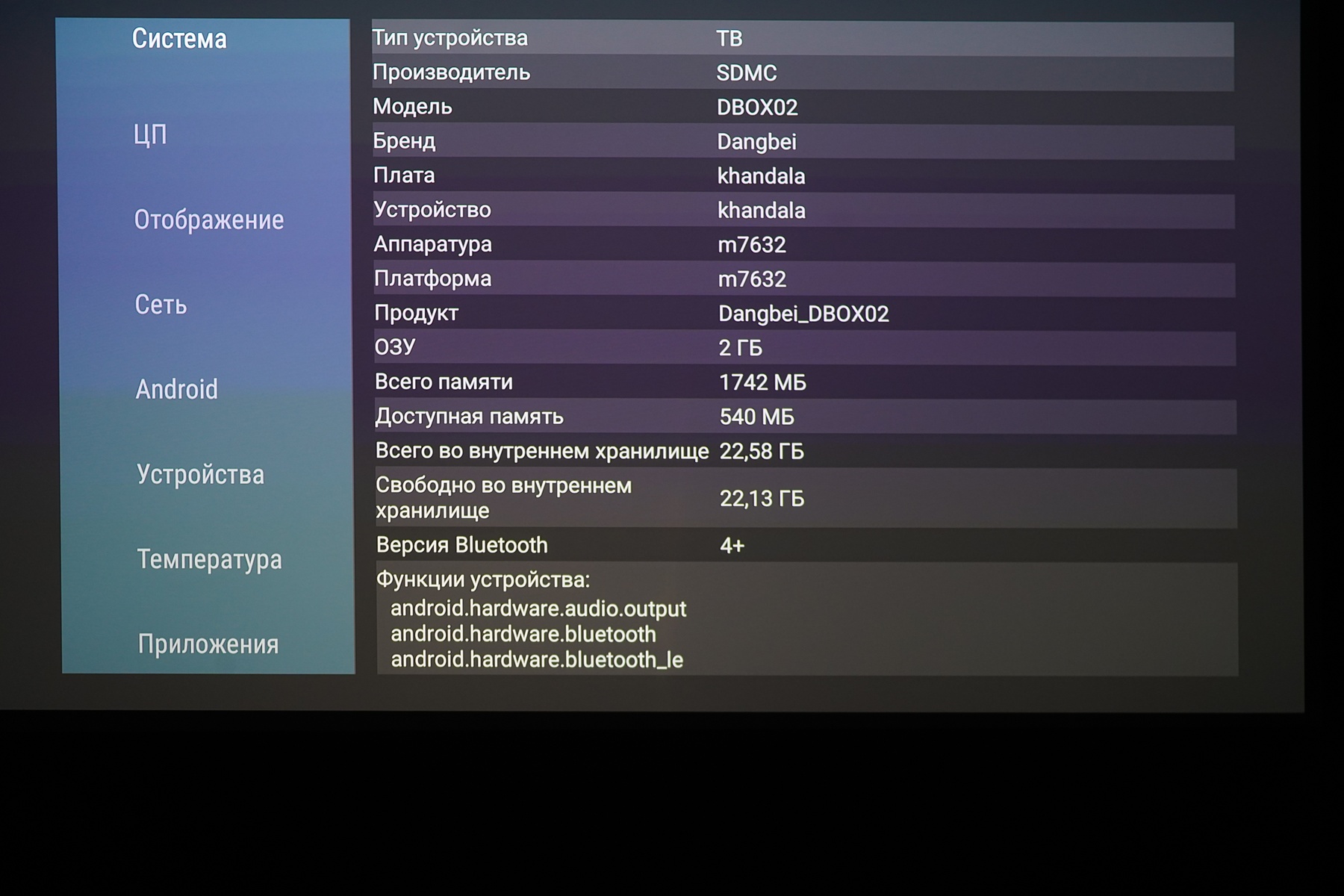Select the Dangbei brand value
This screenshot has width=1344, height=896.
(x=756, y=142)
